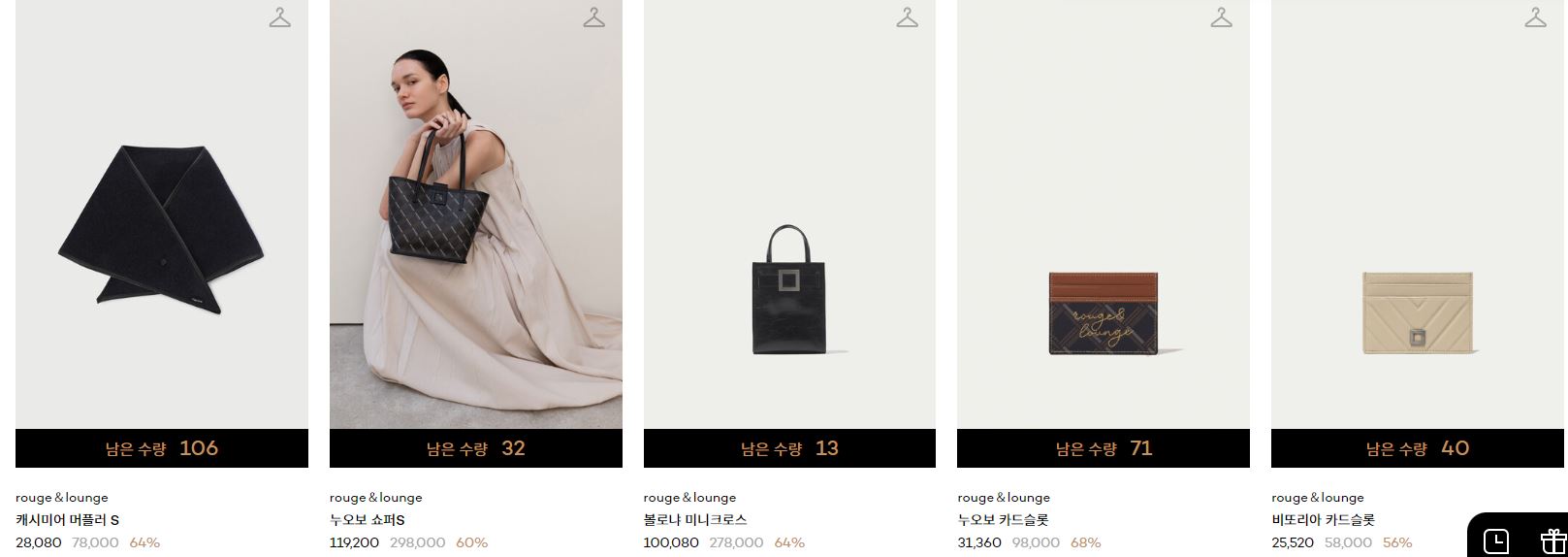Open 캐시미어 머플러 S product title
Image resolution: width=1568 pixels, height=557 pixels.
(x=67, y=520)
